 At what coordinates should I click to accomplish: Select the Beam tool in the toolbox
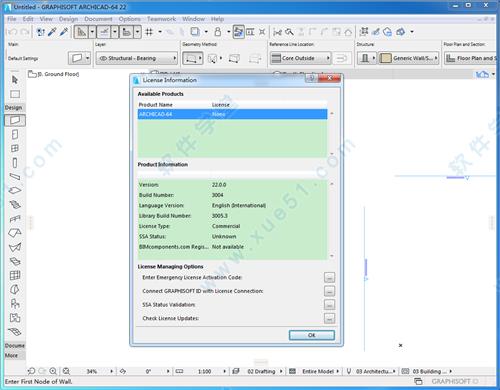15,176
